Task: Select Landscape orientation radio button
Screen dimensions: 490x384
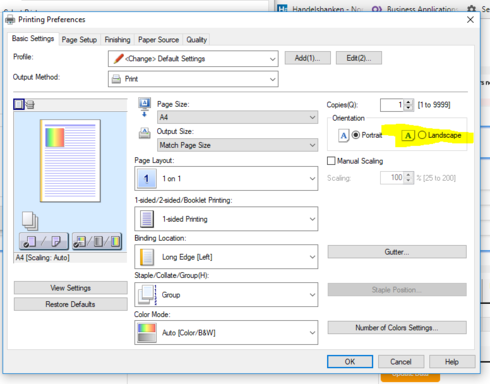Action: tap(422, 135)
